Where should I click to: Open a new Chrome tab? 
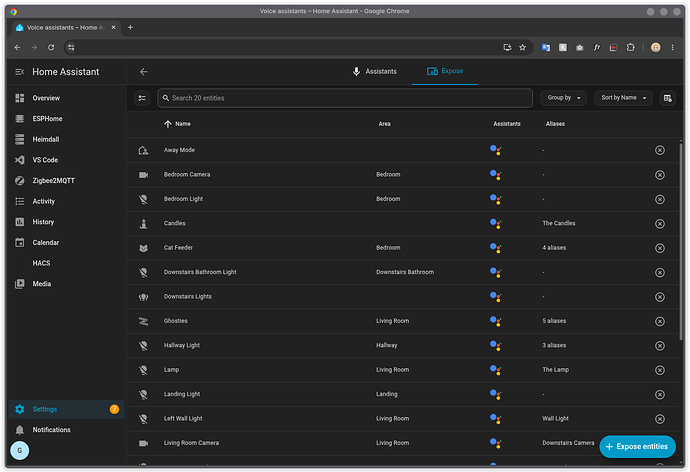point(130,28)
